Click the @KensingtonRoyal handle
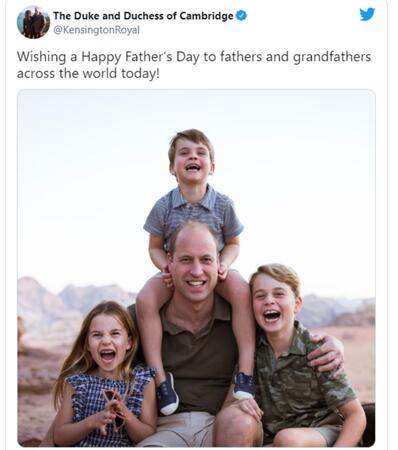398x450 pixels. tap(96, 30)
